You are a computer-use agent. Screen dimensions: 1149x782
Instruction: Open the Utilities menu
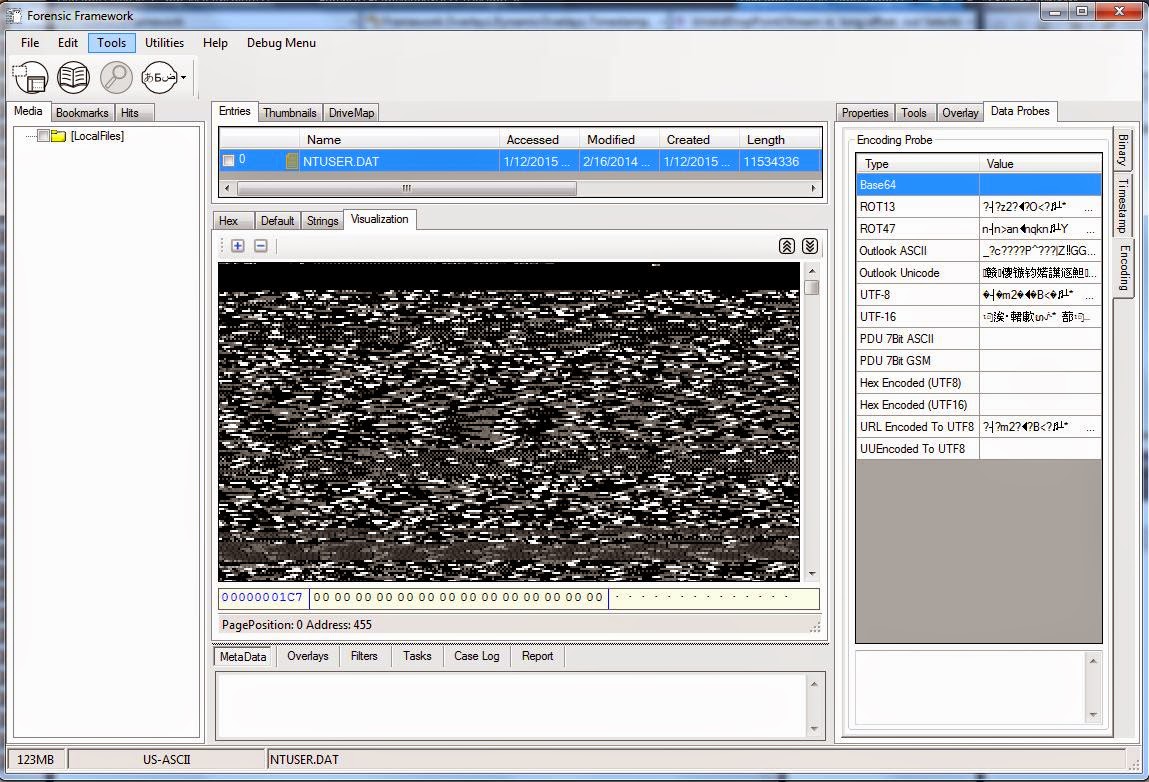pyautogui.click(x=164, y=43)
